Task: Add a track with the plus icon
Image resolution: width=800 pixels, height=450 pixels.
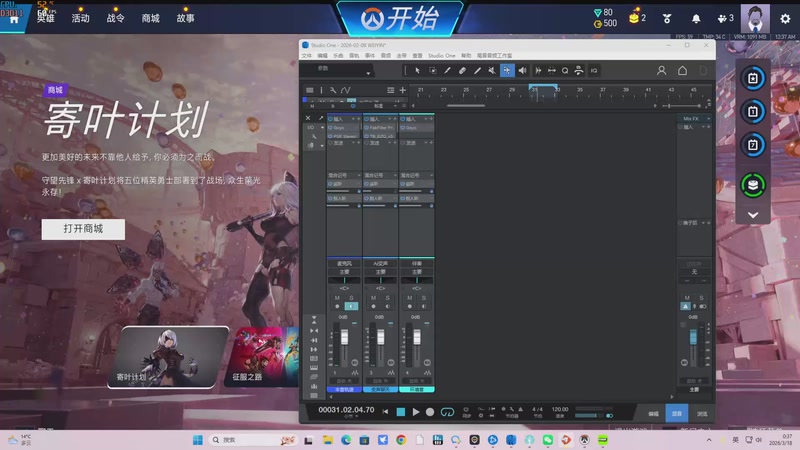Action: [x=403, y=90]
